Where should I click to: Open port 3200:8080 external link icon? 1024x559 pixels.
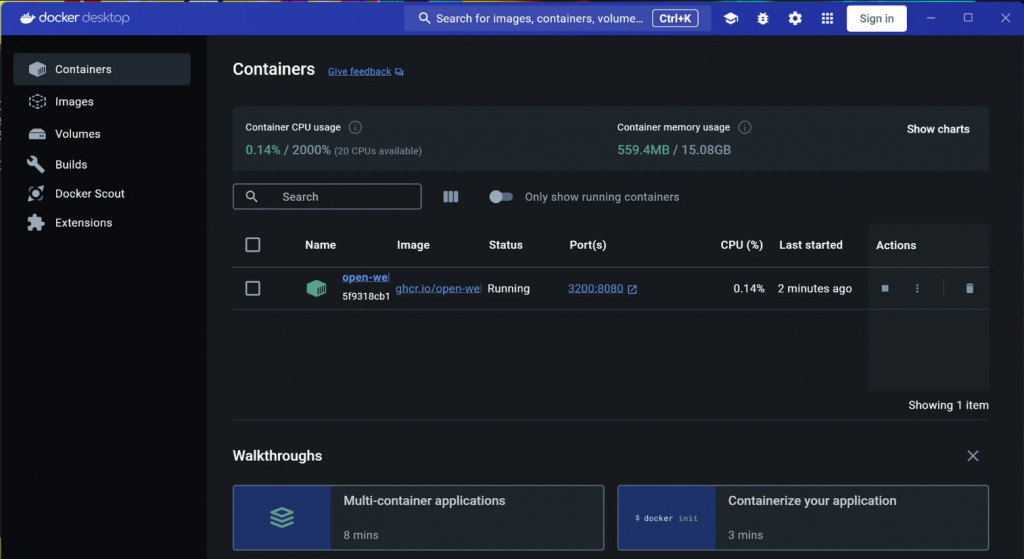632,289
